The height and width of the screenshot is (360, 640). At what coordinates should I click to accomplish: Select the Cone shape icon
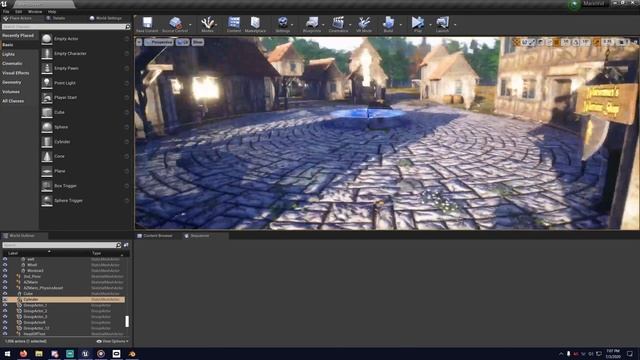(47, 156)
